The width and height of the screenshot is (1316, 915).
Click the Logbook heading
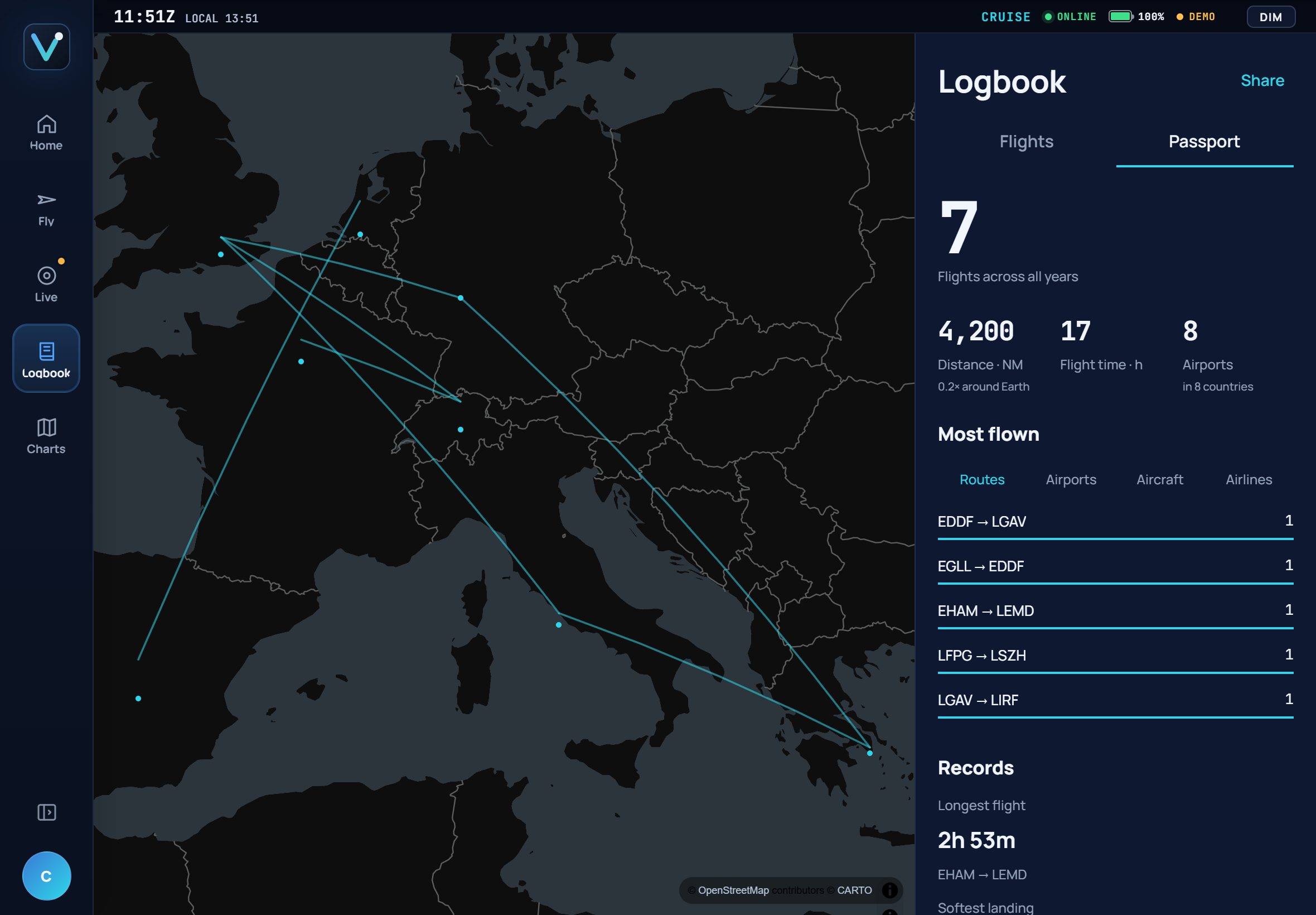click(x=1001, y=82)
